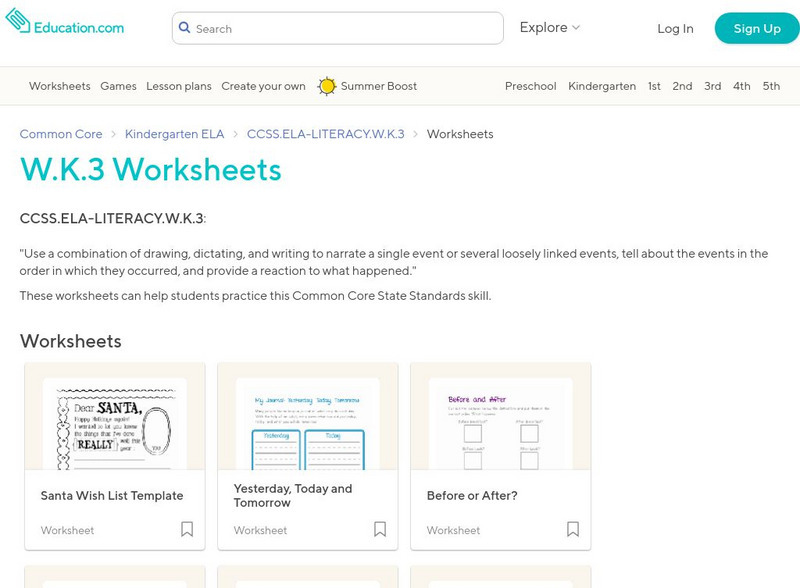Image resolution: width=800 pixels, height=588 pixels.
Task: Click the Log In link
Action: [675, 29]
